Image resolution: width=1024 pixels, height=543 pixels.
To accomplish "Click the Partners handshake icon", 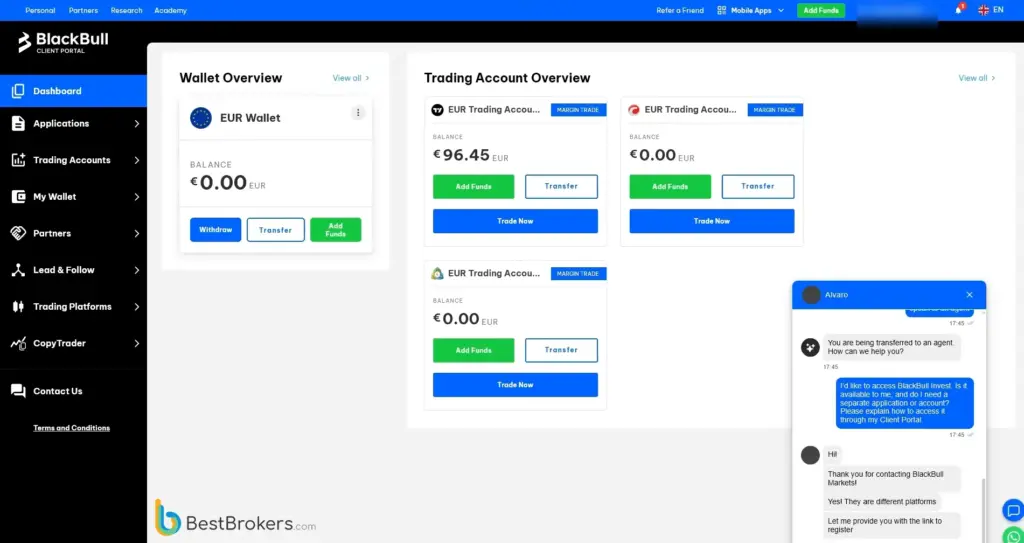I will coord(18,233).
